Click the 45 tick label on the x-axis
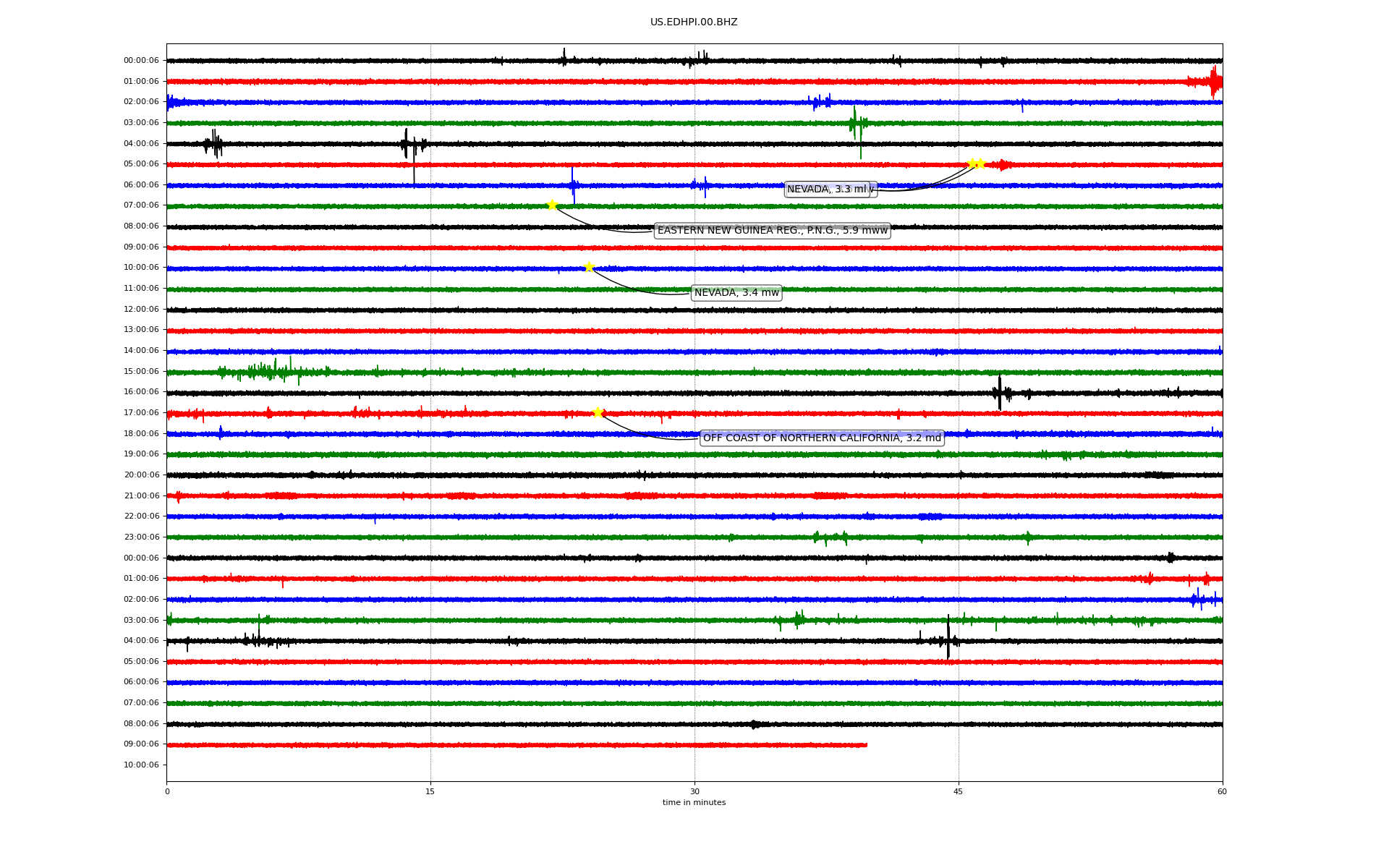The height and width of the screenshot is (868, 1389). [x=959, y=791]
